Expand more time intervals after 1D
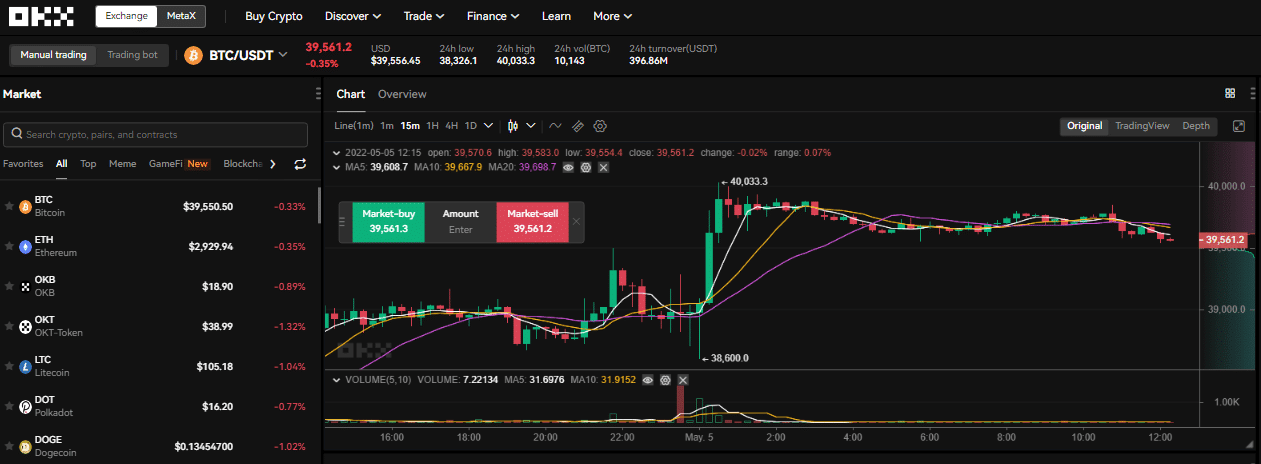1261x464 pixels. pyautogui.click(x=488, y=126)
